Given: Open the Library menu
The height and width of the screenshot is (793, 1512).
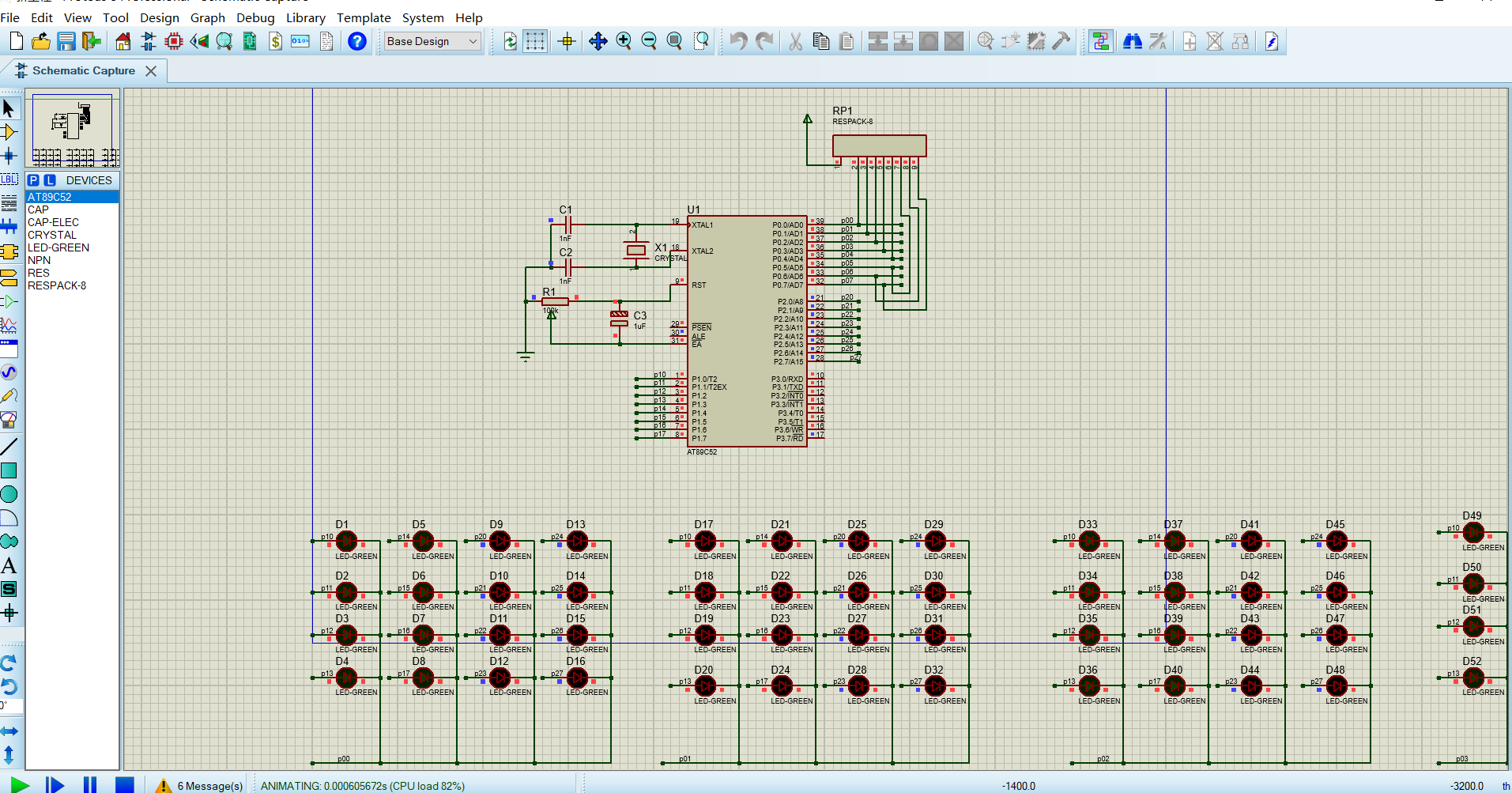Looking at the screenshot, I should coord(306,17).
